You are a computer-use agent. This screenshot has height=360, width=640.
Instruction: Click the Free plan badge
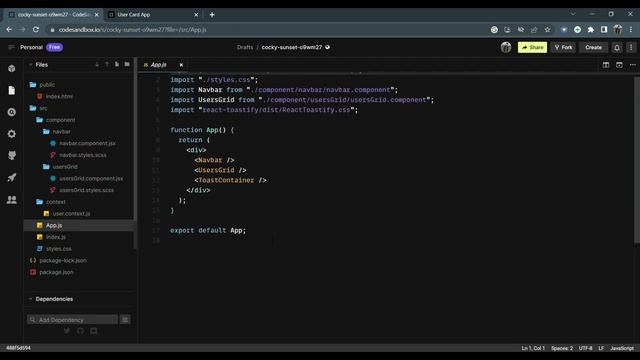(x=54, y=47)
